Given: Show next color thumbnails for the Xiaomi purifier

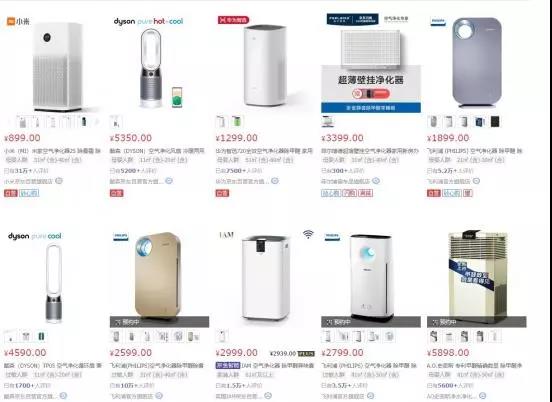Looking at the screenshot, I should pyautogui.click(x=98, y=122).
